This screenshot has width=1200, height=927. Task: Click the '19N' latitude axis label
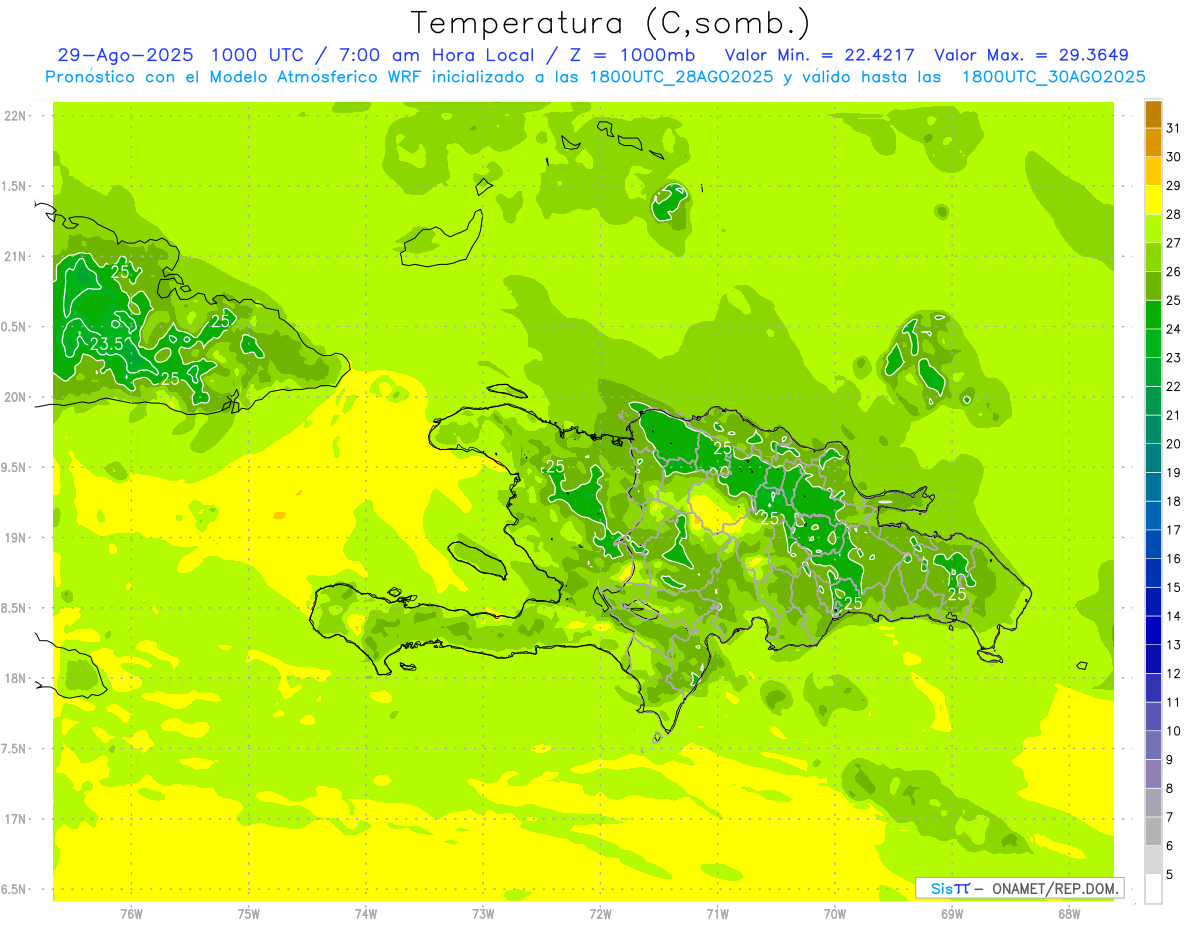click(x=14, y=537)
